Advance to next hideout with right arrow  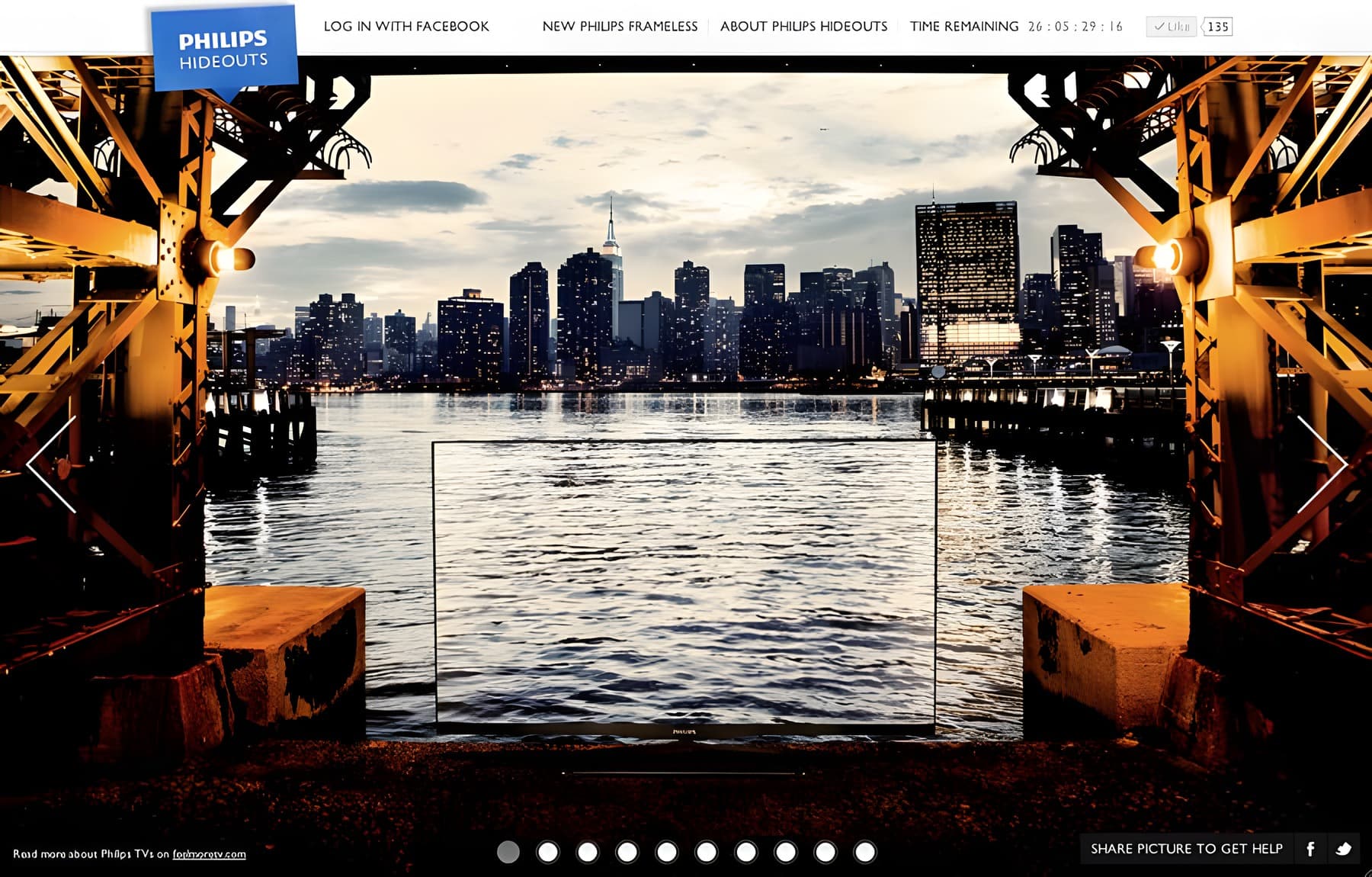click(1322, 464)
